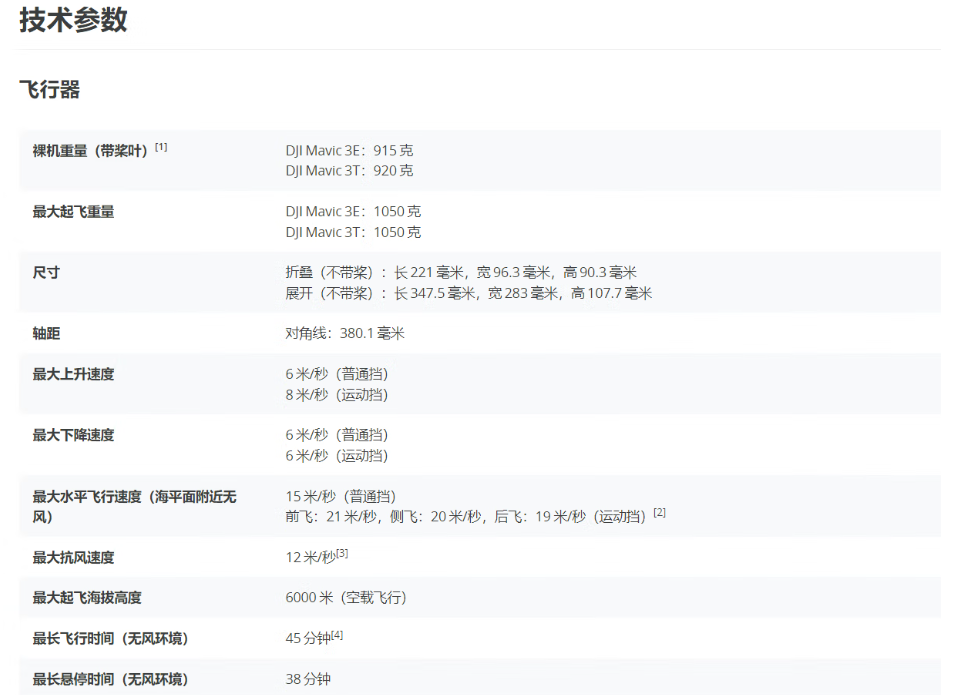This screenshot has width=955, height=695.
Task: Select the 尺寸 row label
Action: 46,273
